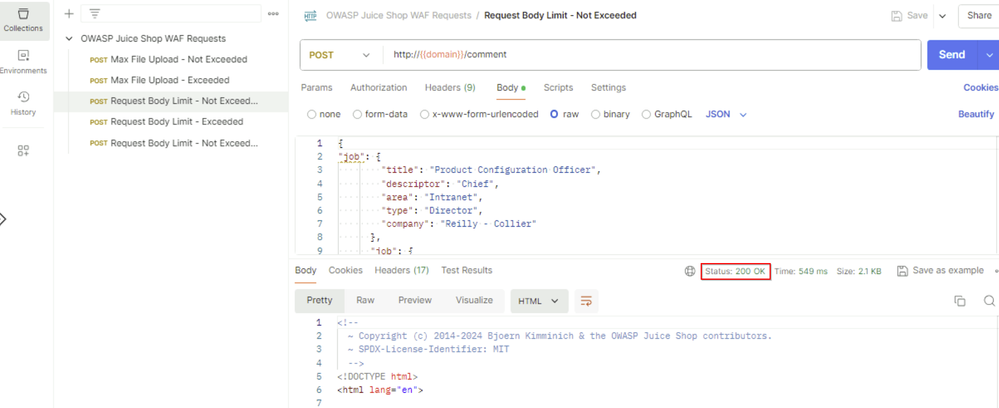Open the Environments sidebar panel
999x408 pixels.
tap(23, 62)
